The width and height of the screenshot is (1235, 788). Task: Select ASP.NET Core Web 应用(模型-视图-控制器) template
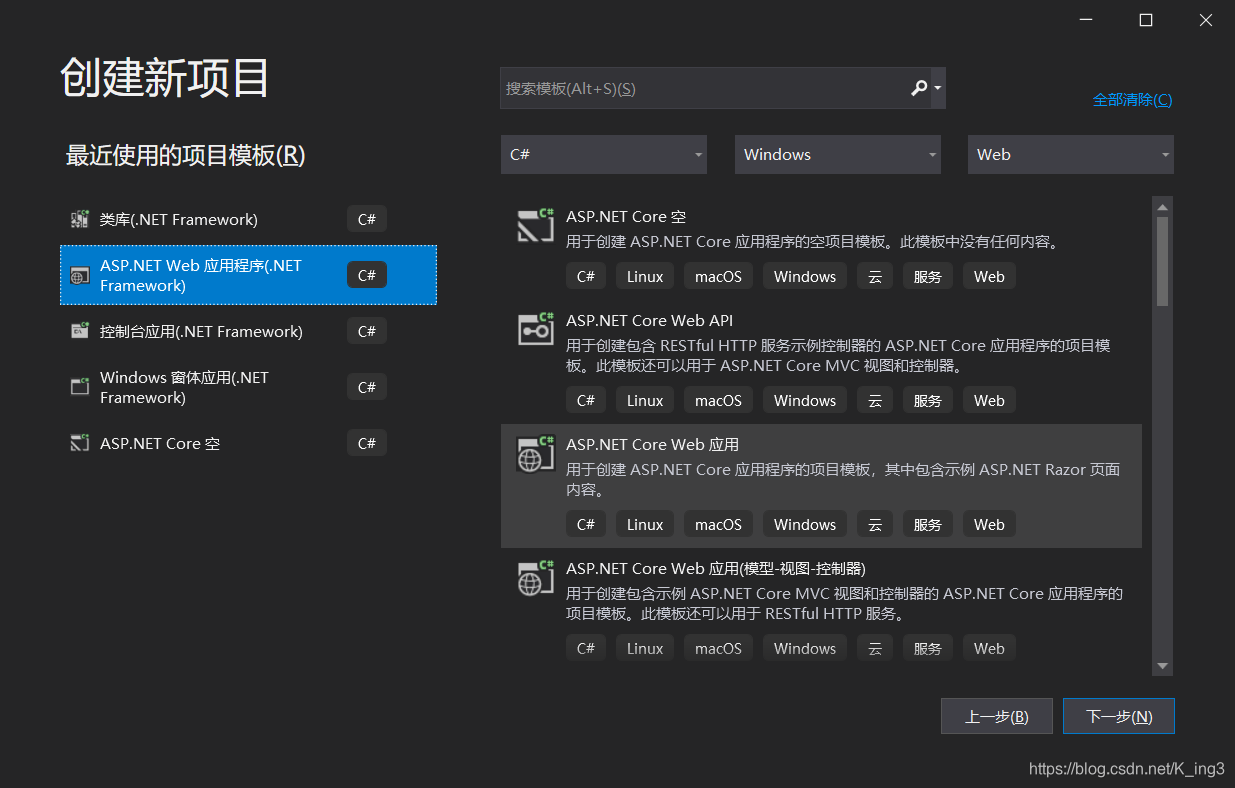821,610
